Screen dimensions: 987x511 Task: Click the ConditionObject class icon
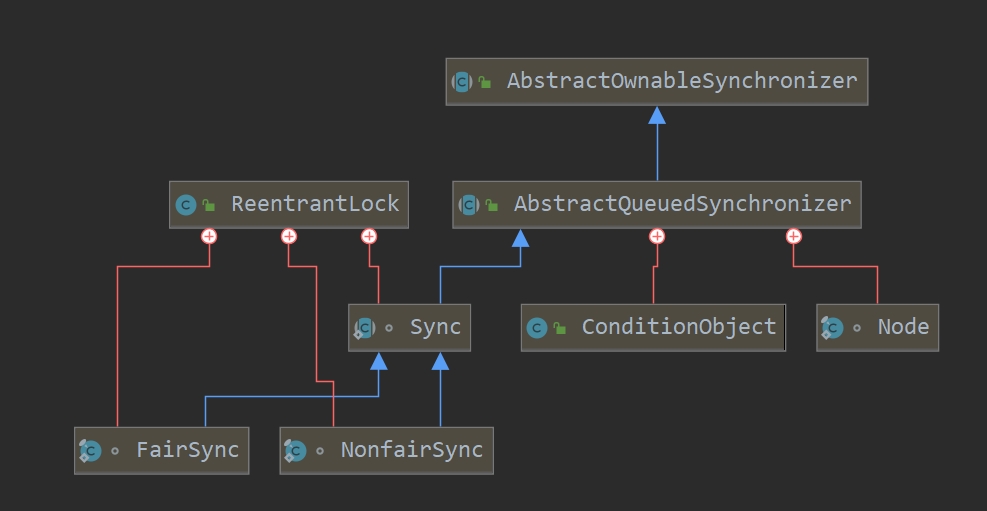[x=537, y=328]
